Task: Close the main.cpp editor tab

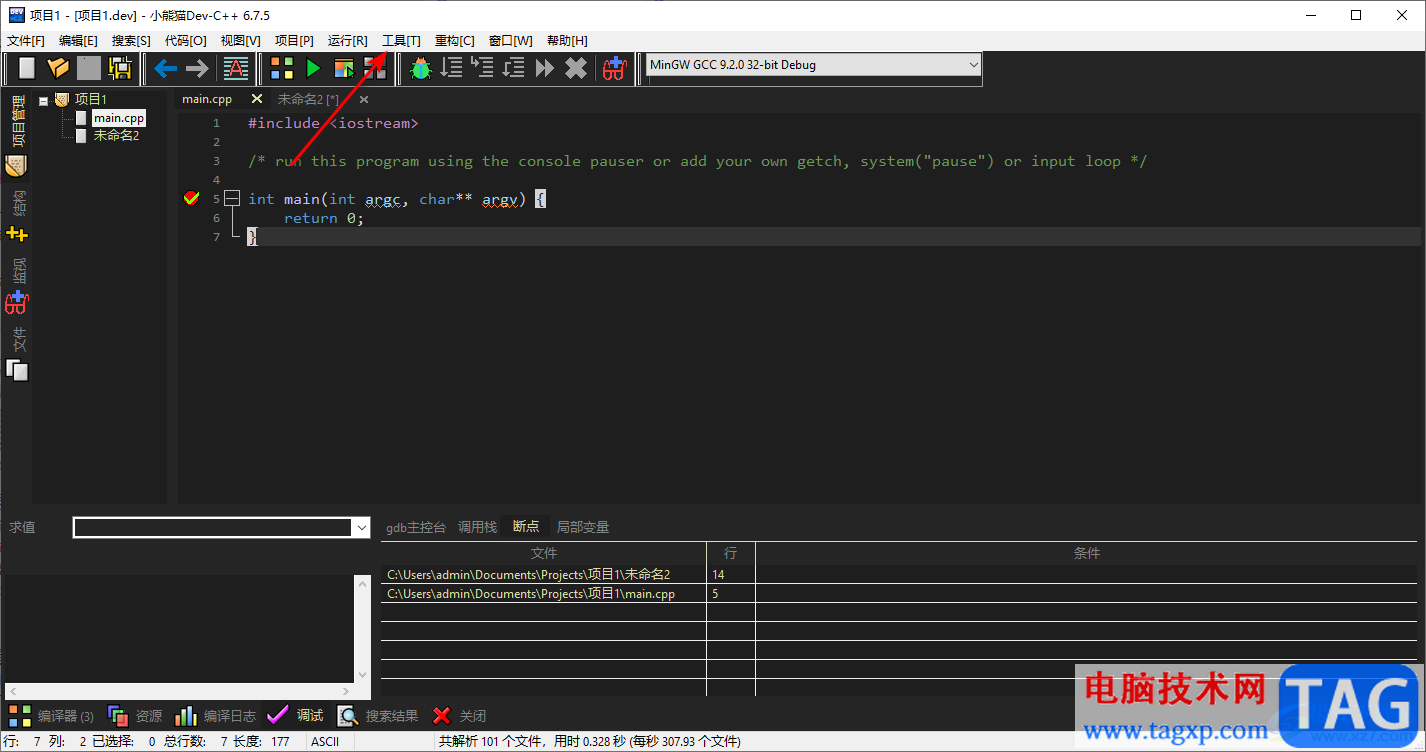Action: click(x=257, y=99)
